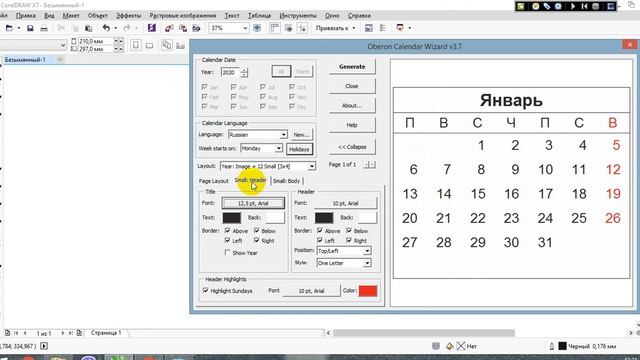Image resolution: width=640 pixels, height=360 pixels.
Task: Uncheck Title border Right checkbox
Action: pos(257,240)
